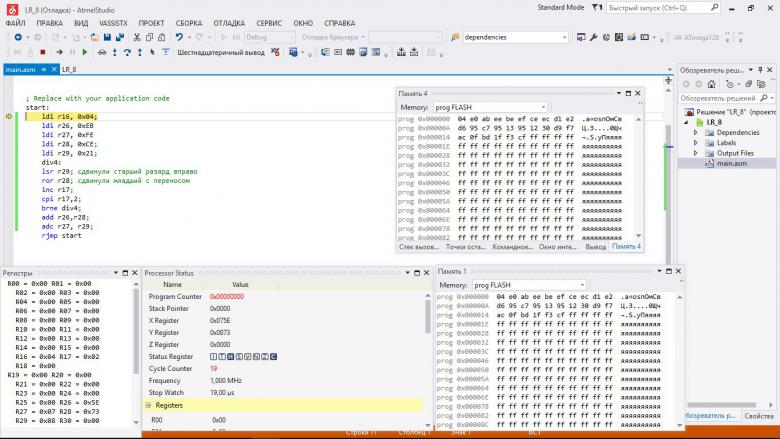Click the wrench tools icon
Viewport: 780px width, 439px height.
593,37
